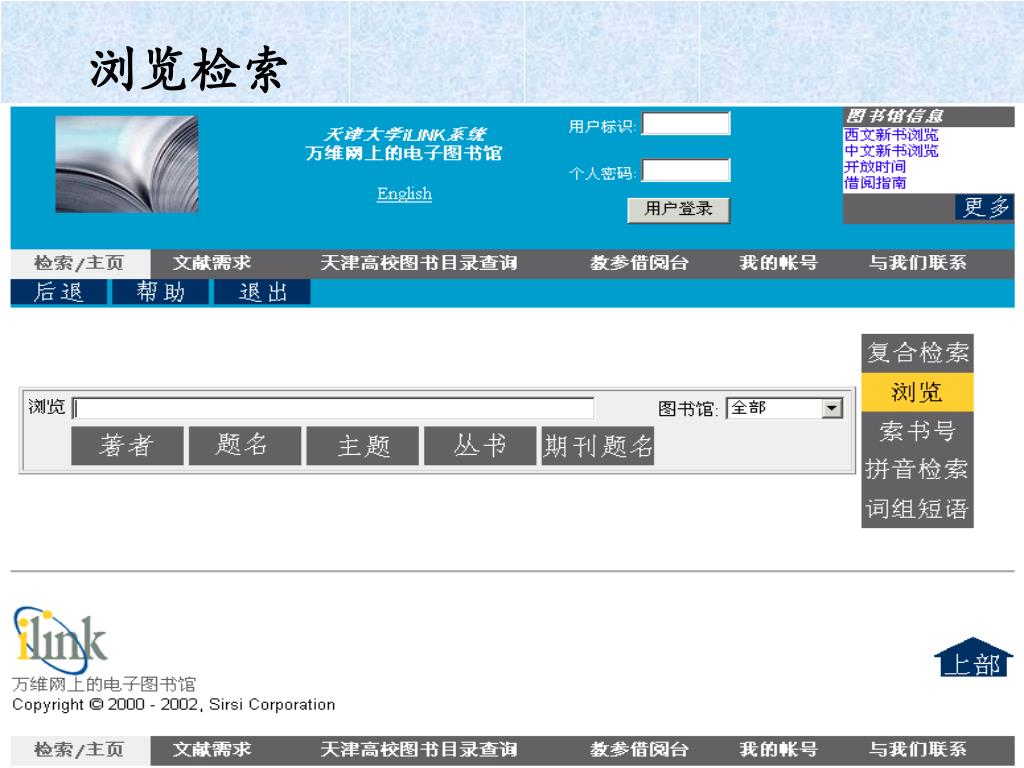
Task: Browse by 期刊题名 button
Action: click(598, 446)
